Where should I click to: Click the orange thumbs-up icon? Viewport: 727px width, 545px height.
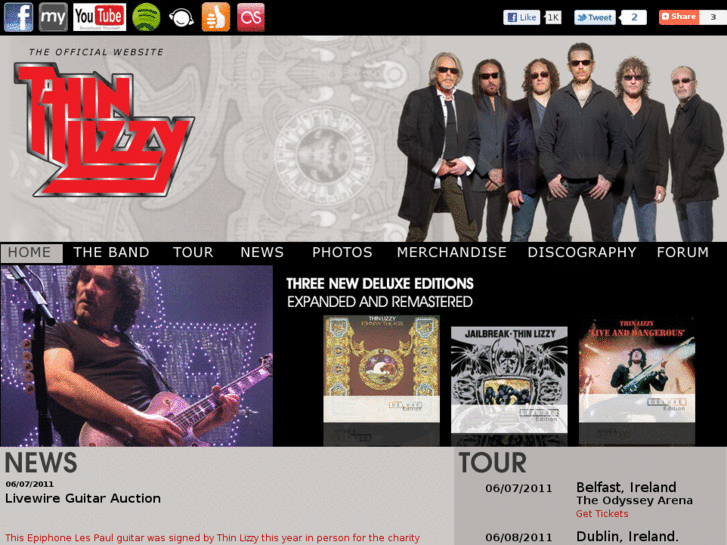(x=216, y=17)
